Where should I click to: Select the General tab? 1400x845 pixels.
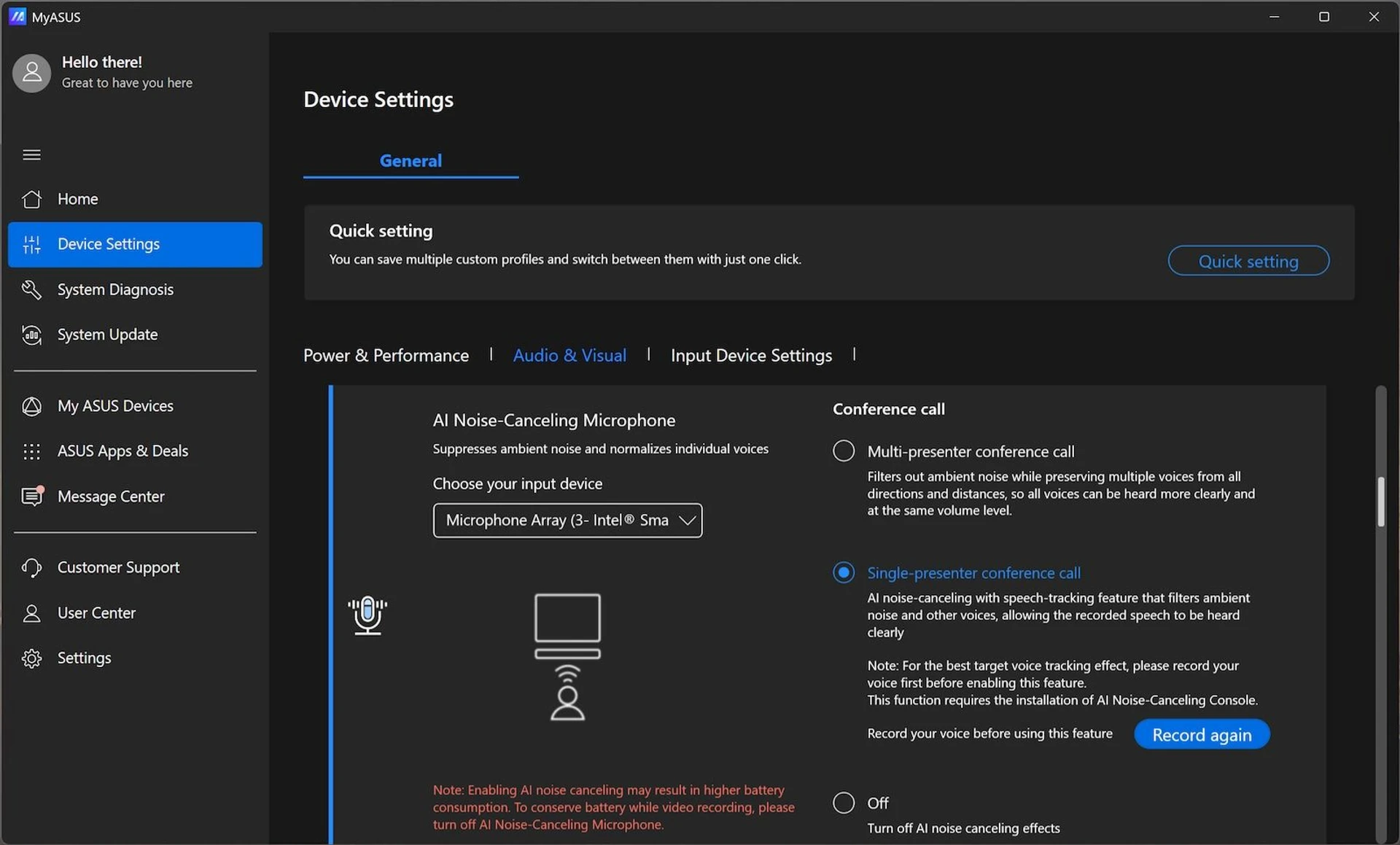point(411,160)
